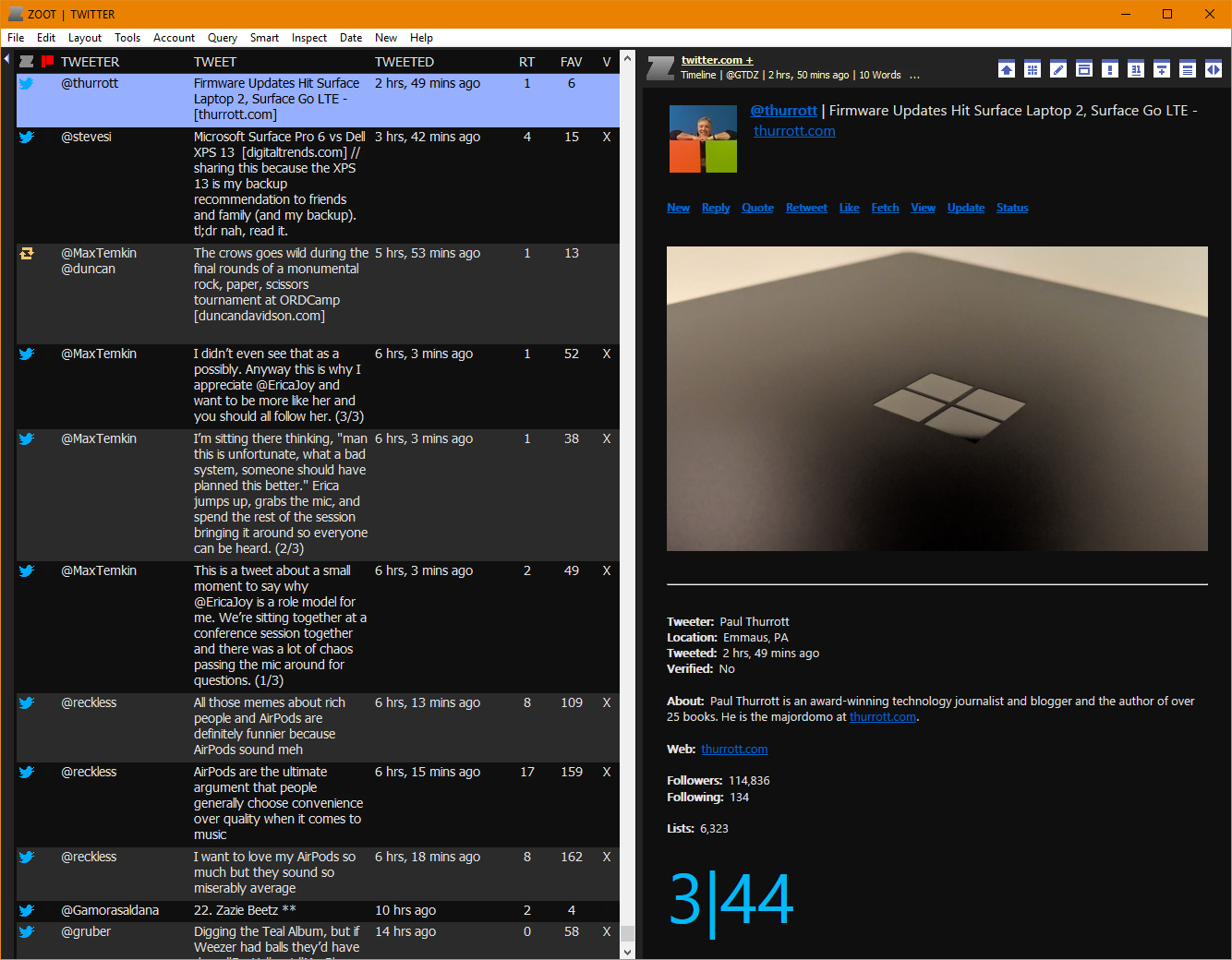1232x960 pixels.
Task: Click the Update link
Action: pyautogui.click(x=966, y=208)
